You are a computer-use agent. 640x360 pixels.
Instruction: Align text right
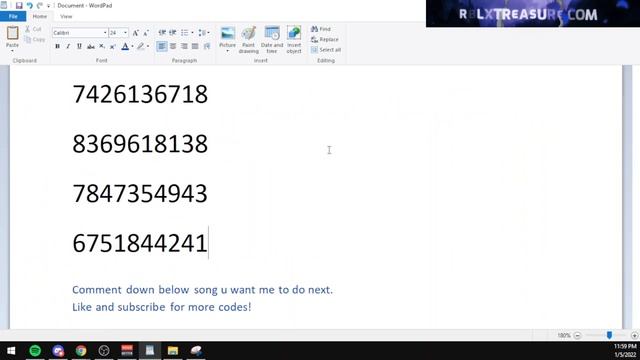pos(184,47)
